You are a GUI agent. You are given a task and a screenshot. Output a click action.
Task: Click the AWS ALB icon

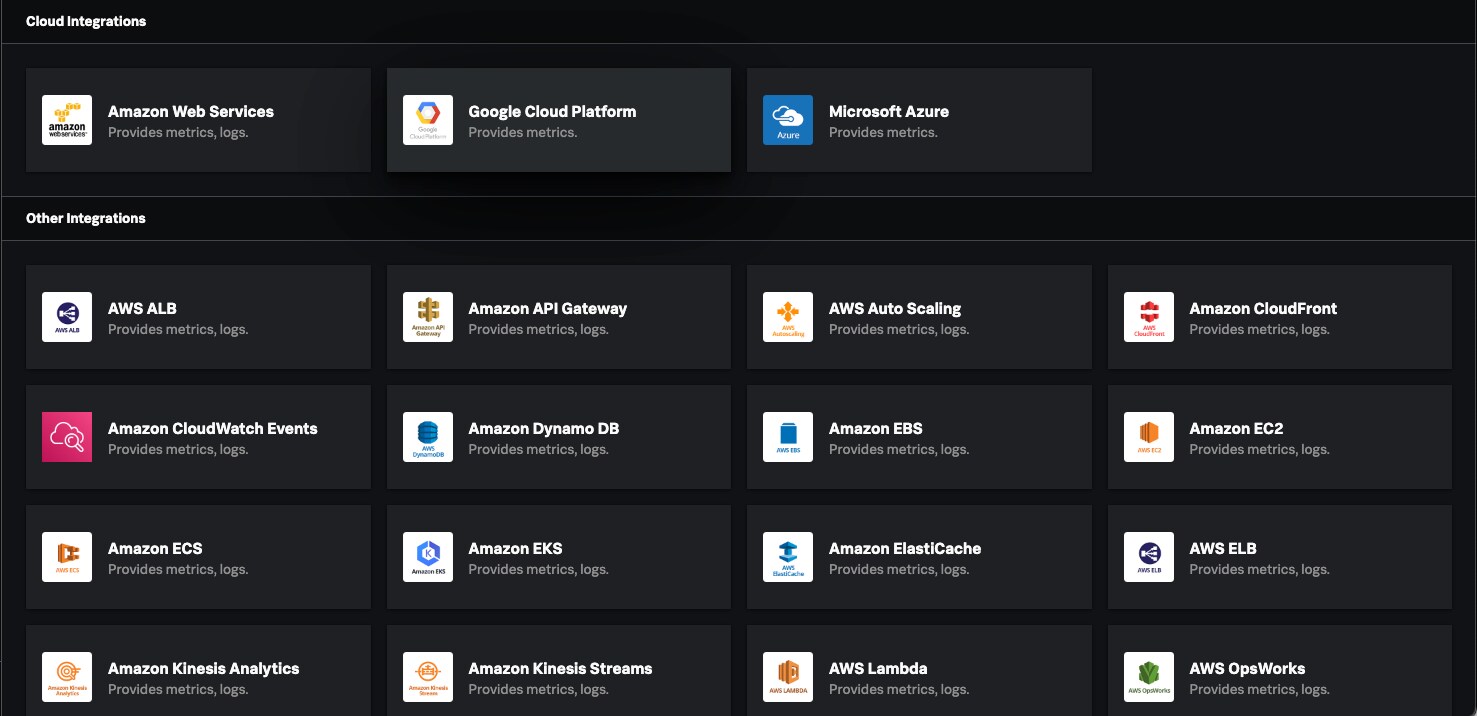pyautogui.click(x=67, y=317)
